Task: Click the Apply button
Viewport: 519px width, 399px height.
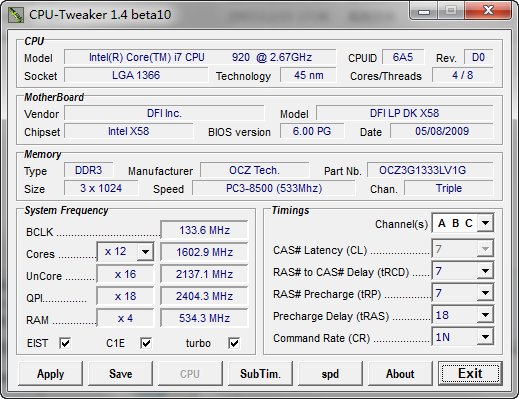Action: pos(50,374)
